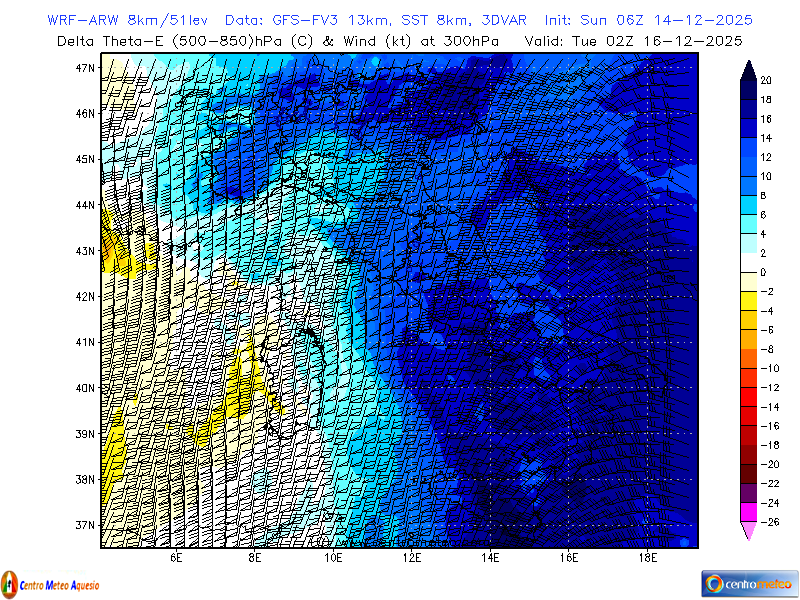Screen dimensions: 800x600
Task: Click the pink bottom arrow of the color scale
Action: (747, 532)
